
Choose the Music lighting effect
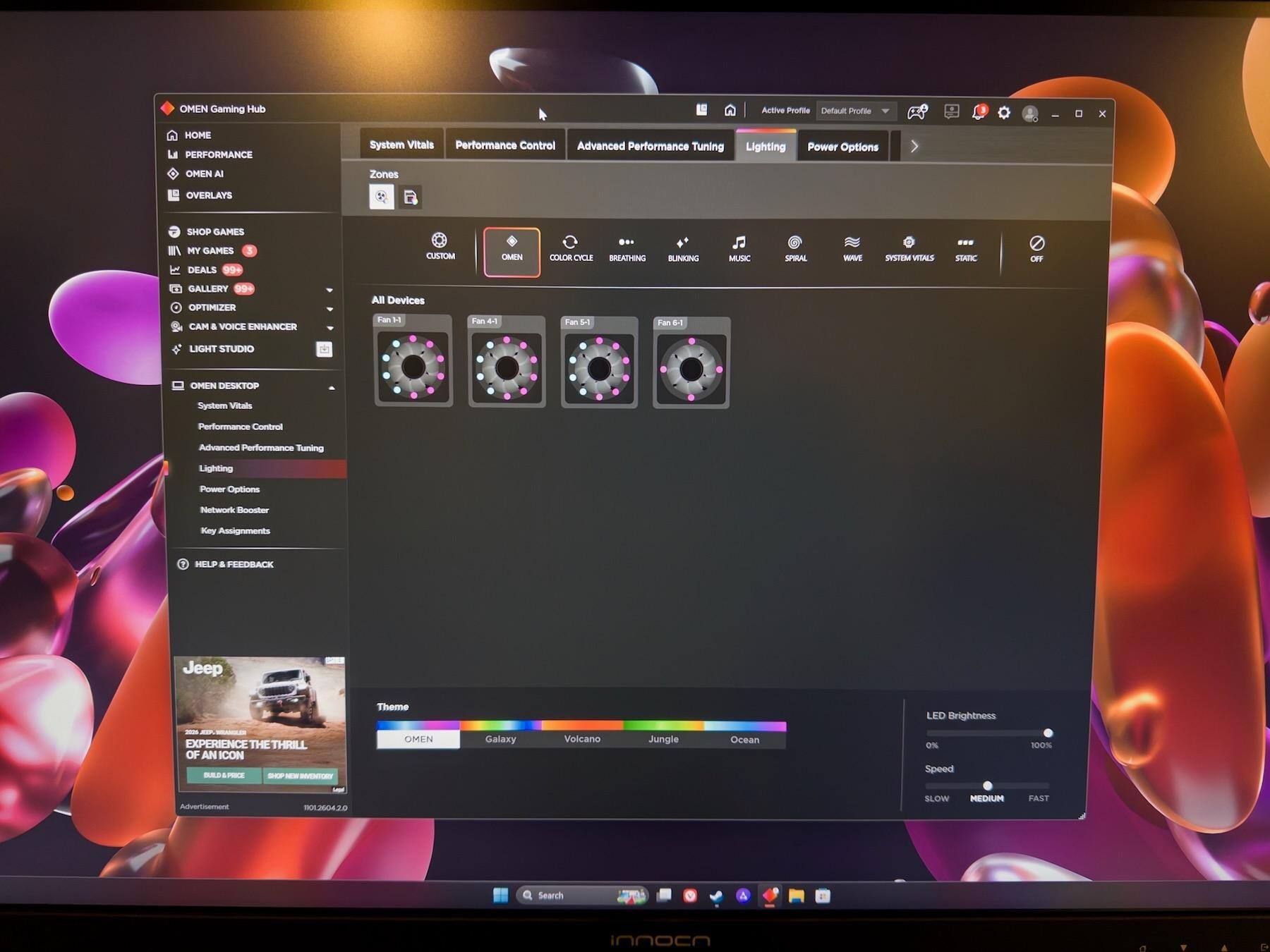pyautogui.click(x=739, y=250)
